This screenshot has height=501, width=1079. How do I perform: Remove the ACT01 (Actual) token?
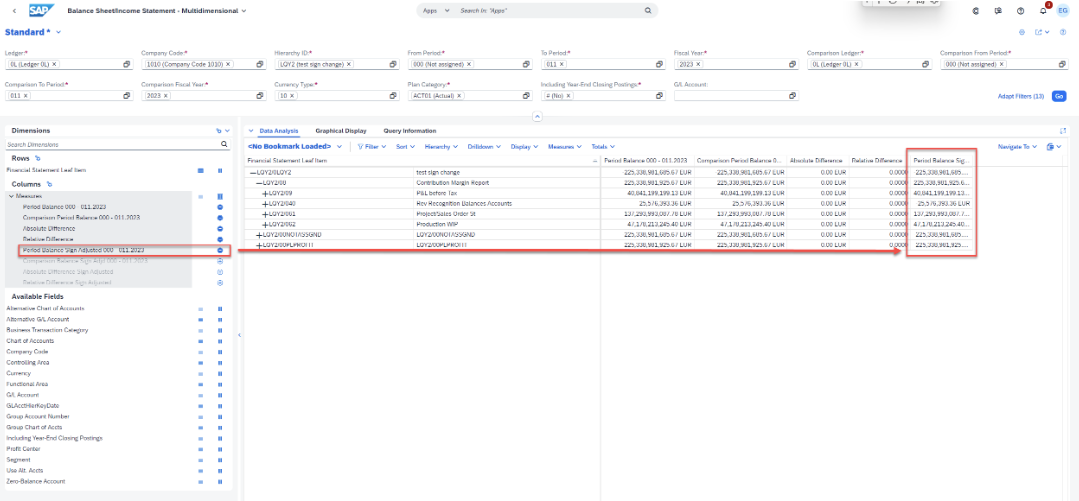[459, 96]
